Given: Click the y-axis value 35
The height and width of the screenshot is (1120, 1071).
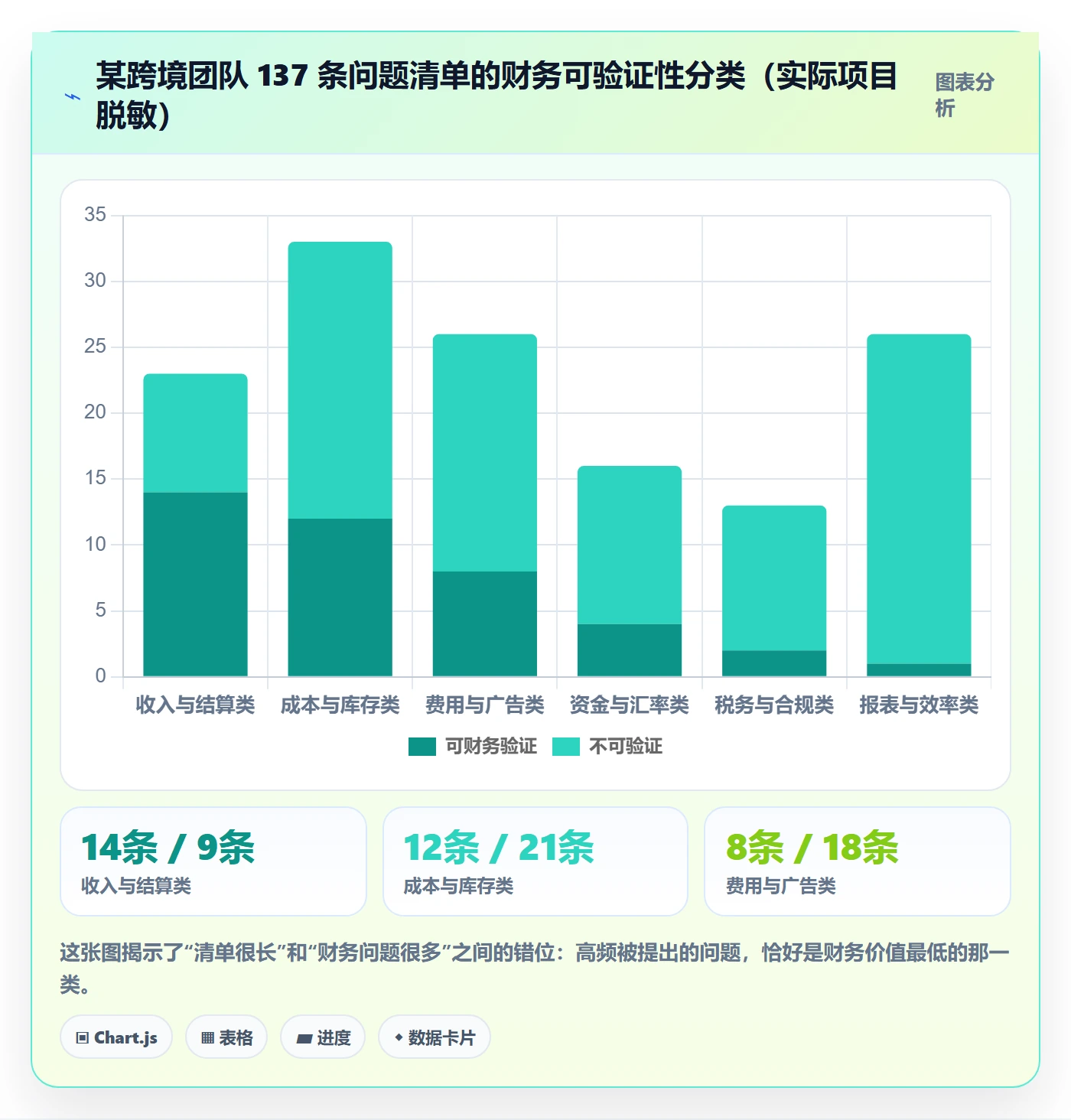Looking at the screenshot, I should pyautogui.click(x=96, y=214).
